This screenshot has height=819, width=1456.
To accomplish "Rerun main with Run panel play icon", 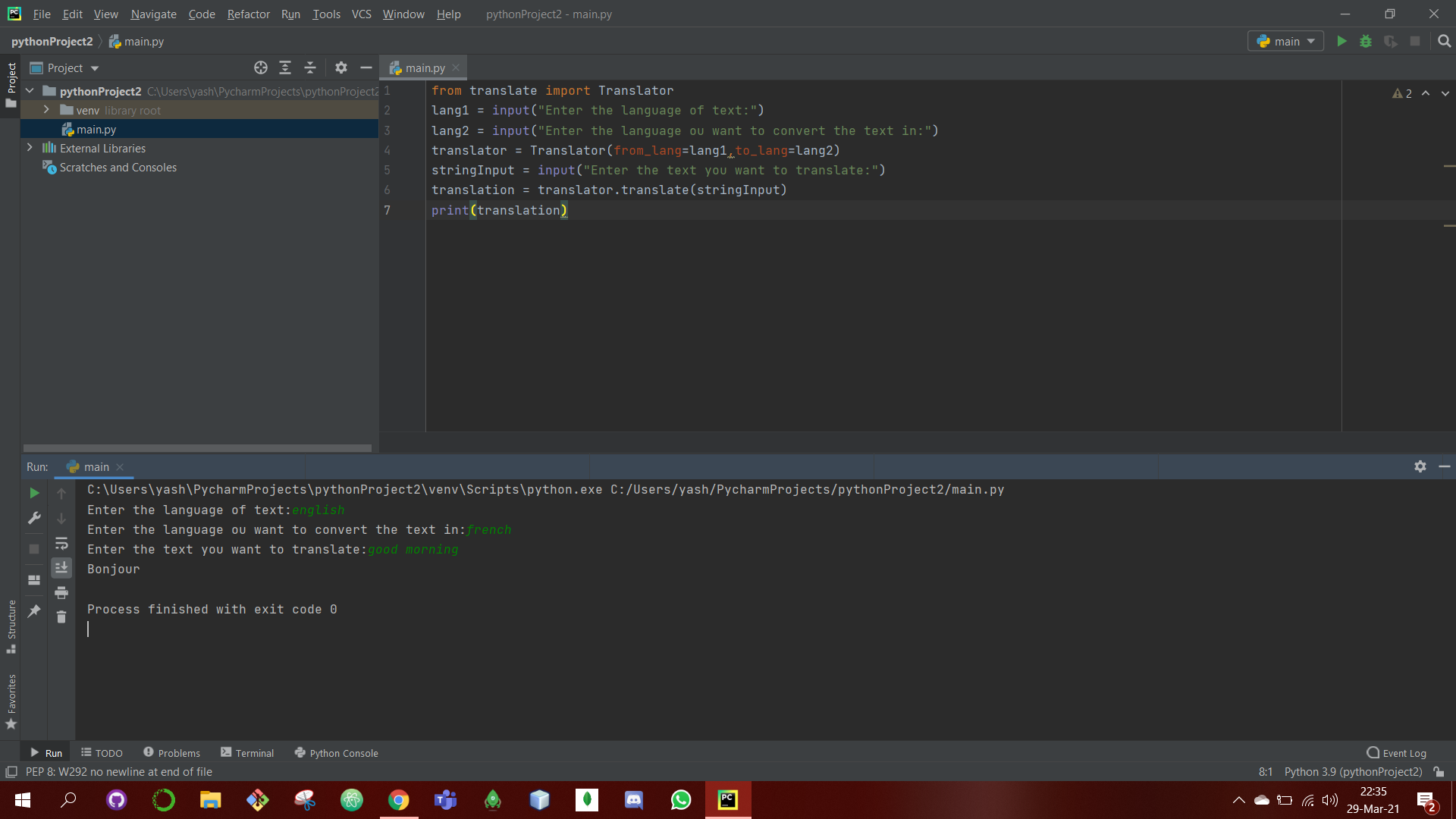I will (34, 494).
